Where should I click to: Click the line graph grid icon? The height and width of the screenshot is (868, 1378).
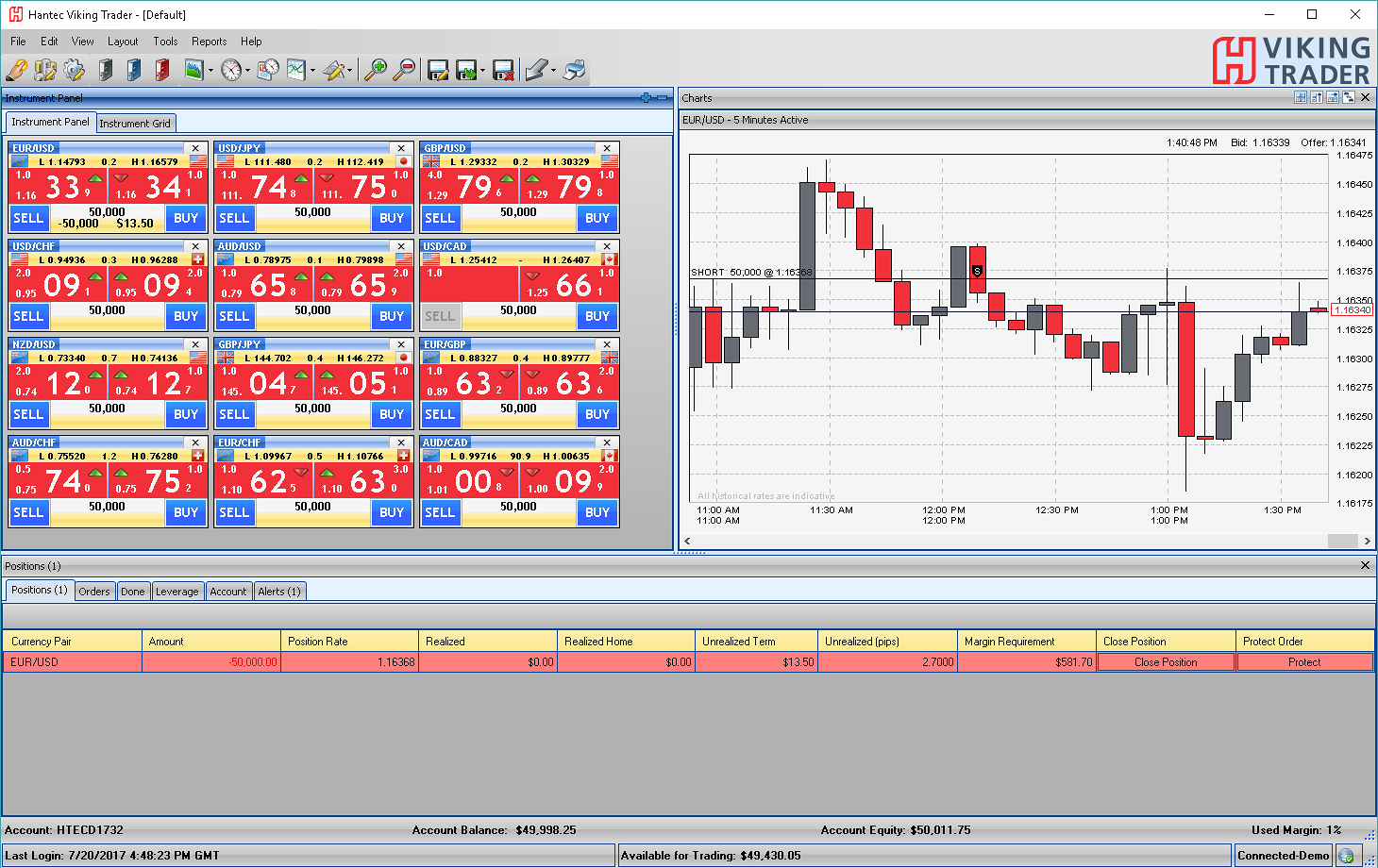click(296, 70)
